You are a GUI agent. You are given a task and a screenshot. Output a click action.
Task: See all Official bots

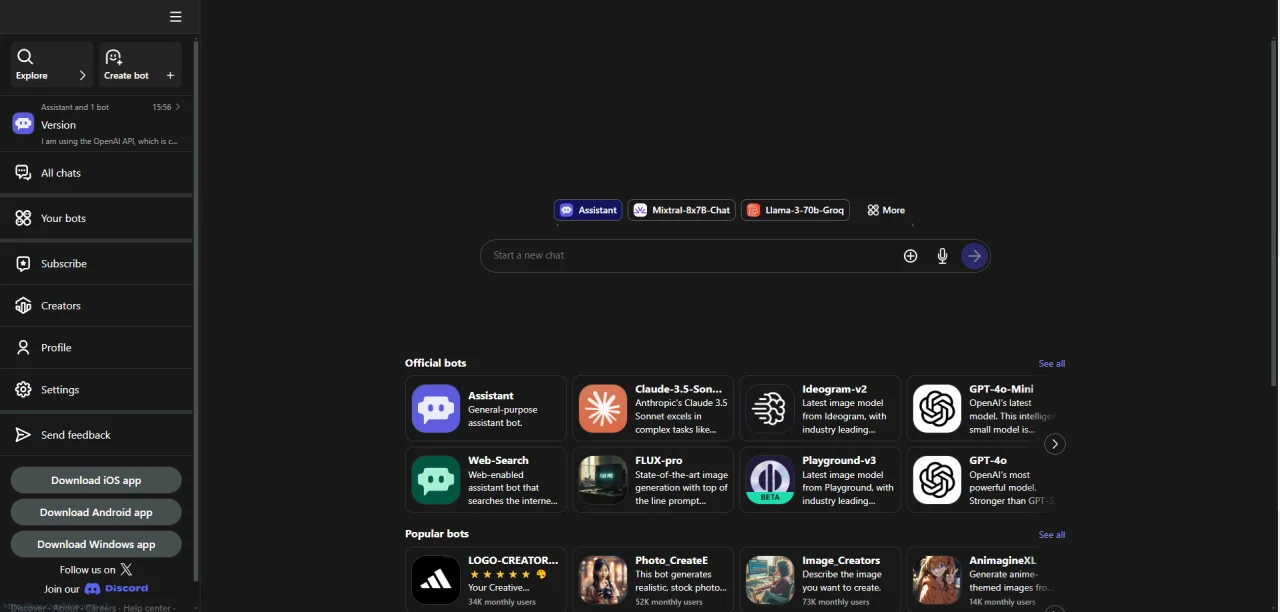[x=1052, y=364]
